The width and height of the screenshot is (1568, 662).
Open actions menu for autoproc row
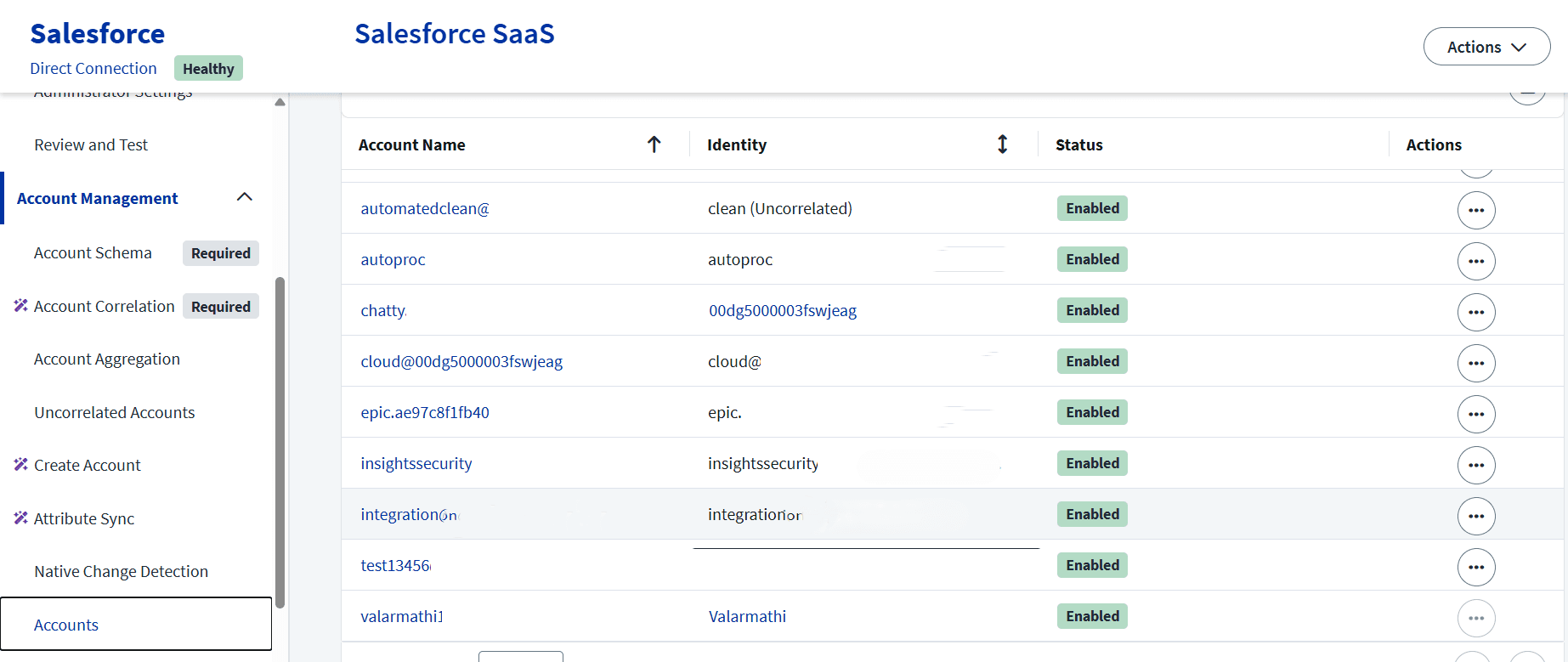(x=1476, y=261)
